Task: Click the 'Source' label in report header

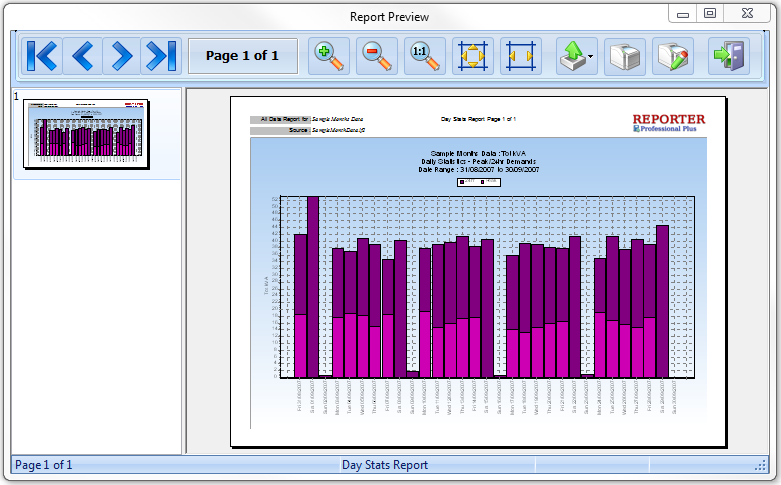Action: pyautogui.click(x=280, y=130)
